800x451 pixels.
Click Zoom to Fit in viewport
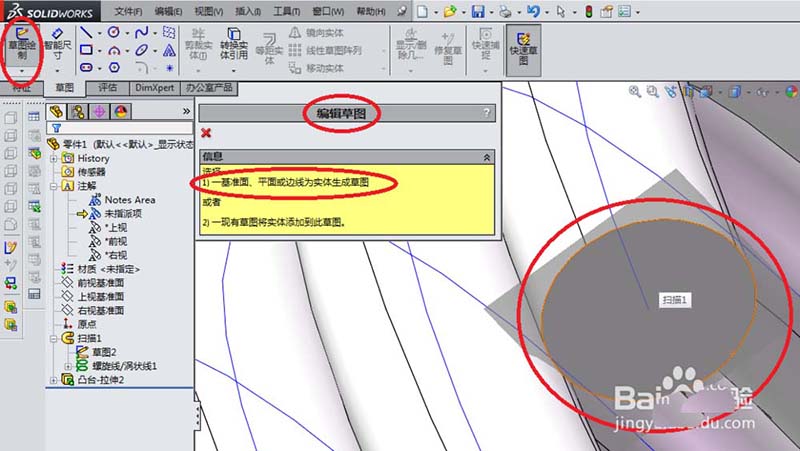coord(634,91)
